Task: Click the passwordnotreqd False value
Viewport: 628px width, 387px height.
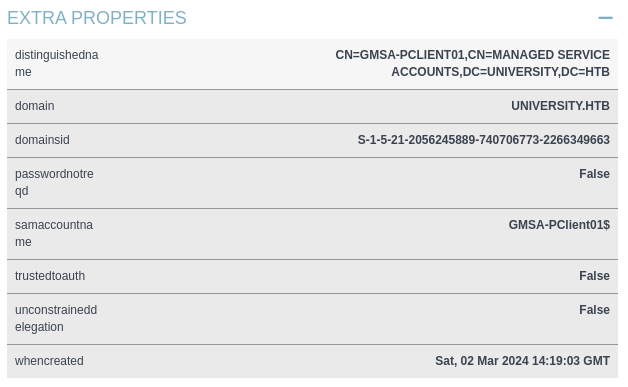Action: (x=594, y=174)
